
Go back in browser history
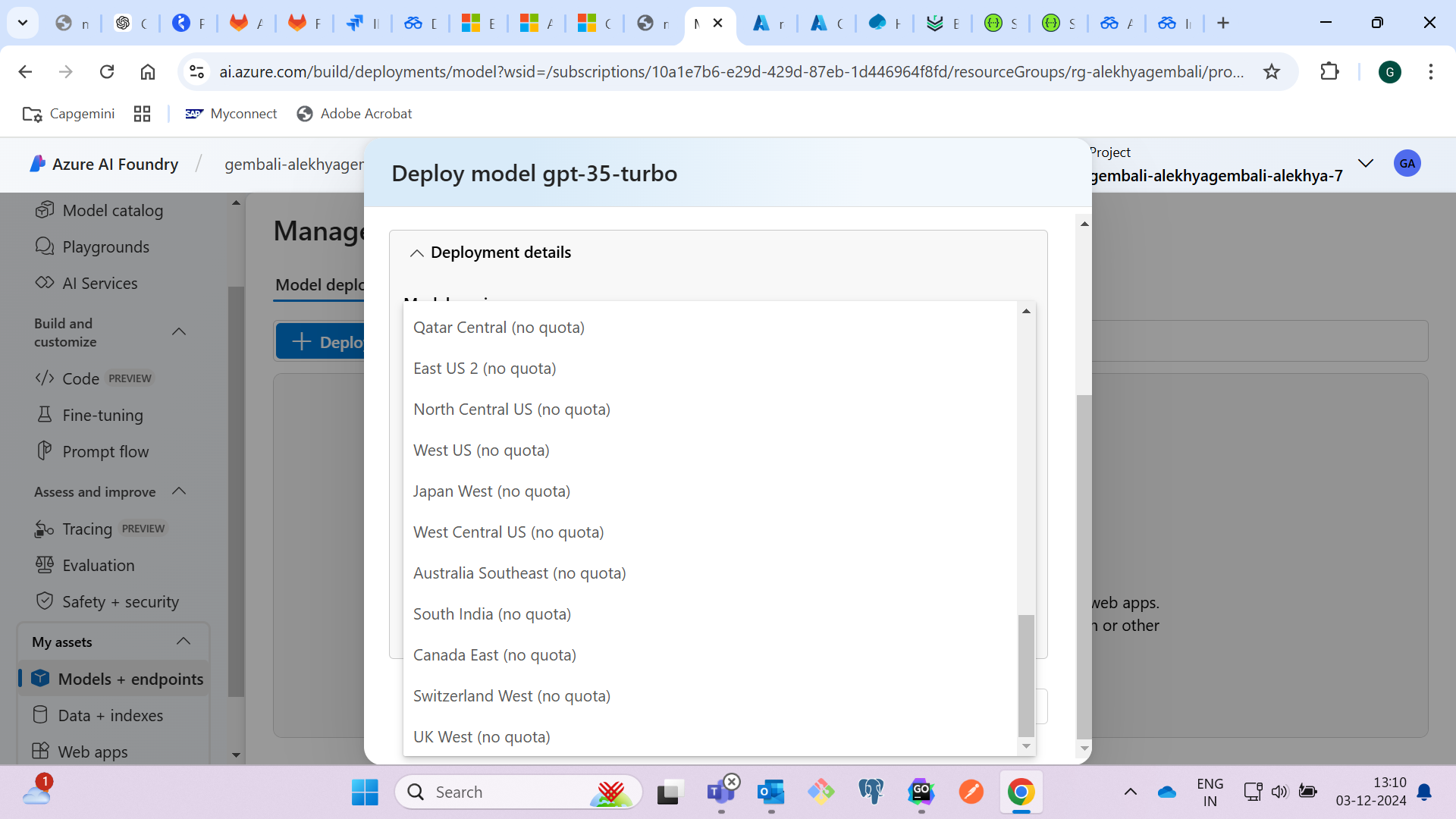(25, 71)
